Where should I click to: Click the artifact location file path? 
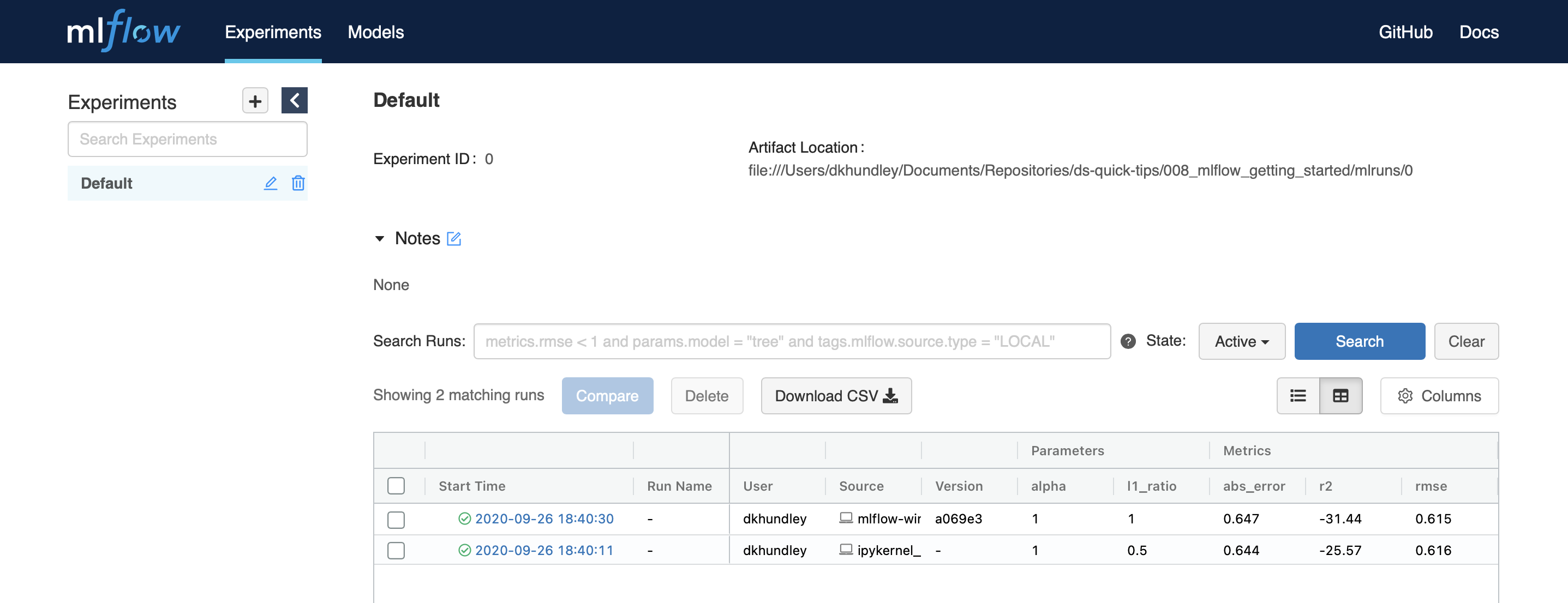pyautogui.click(x=1080, y=170)
